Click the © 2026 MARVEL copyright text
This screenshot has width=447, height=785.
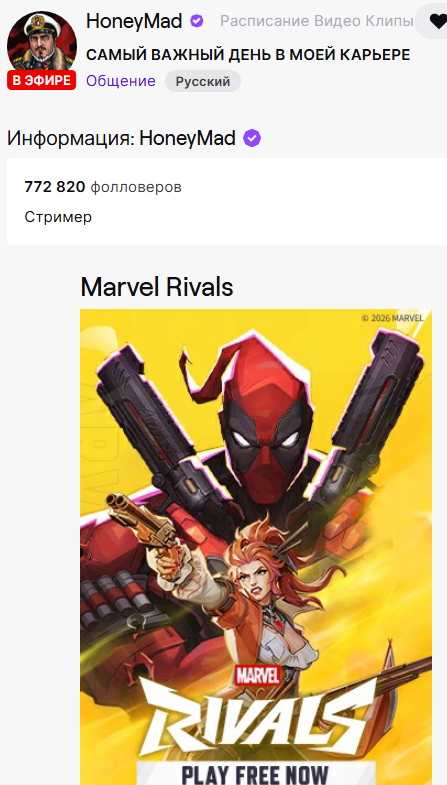pos(392,318)
